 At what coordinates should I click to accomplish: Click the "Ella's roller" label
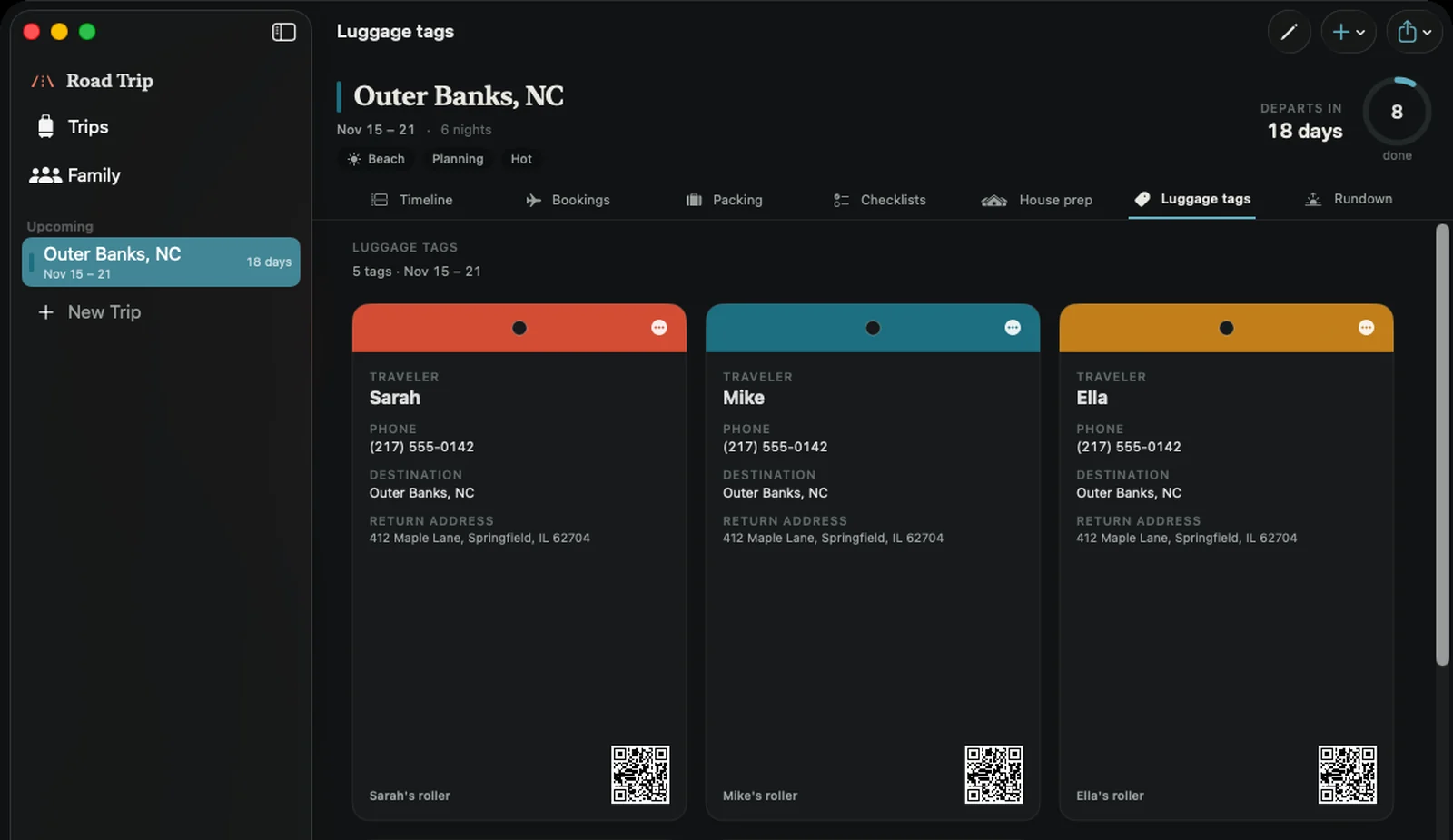(x=1110, y=796)
